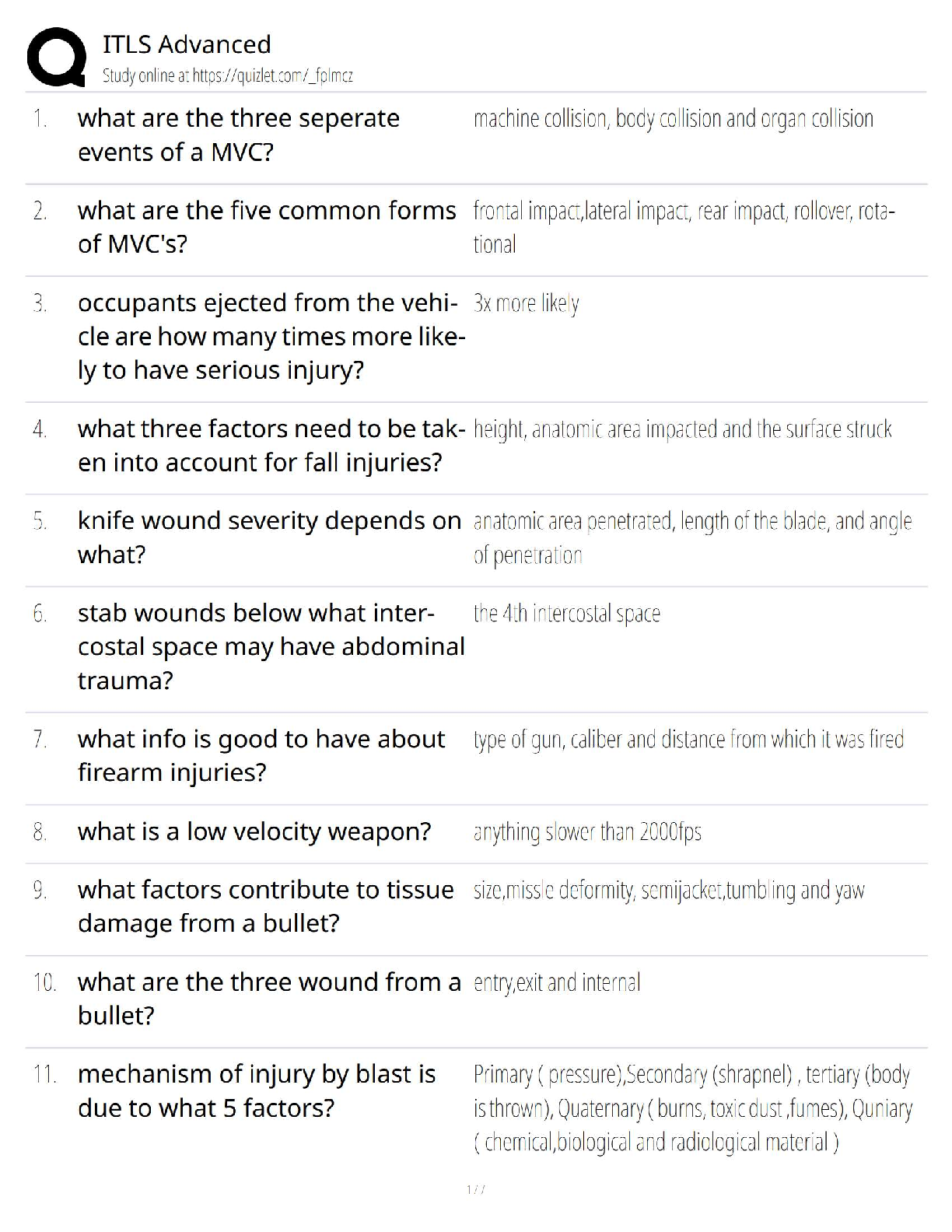Select question 9 on tissue damage
This screenshot has width=952, height=1232.
[266, 906]
